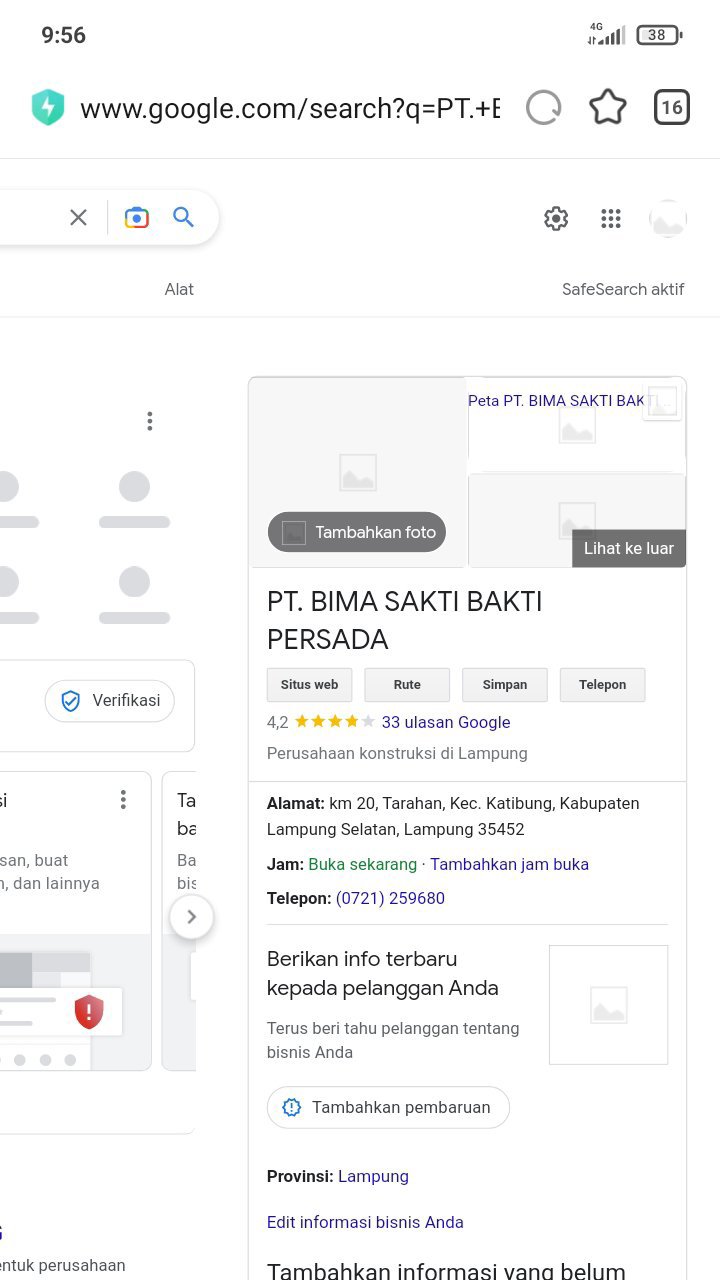This screenshot has width=720, height=1280.
Task: Open the SafeSearch aktif setting
Action: [623, 289]
